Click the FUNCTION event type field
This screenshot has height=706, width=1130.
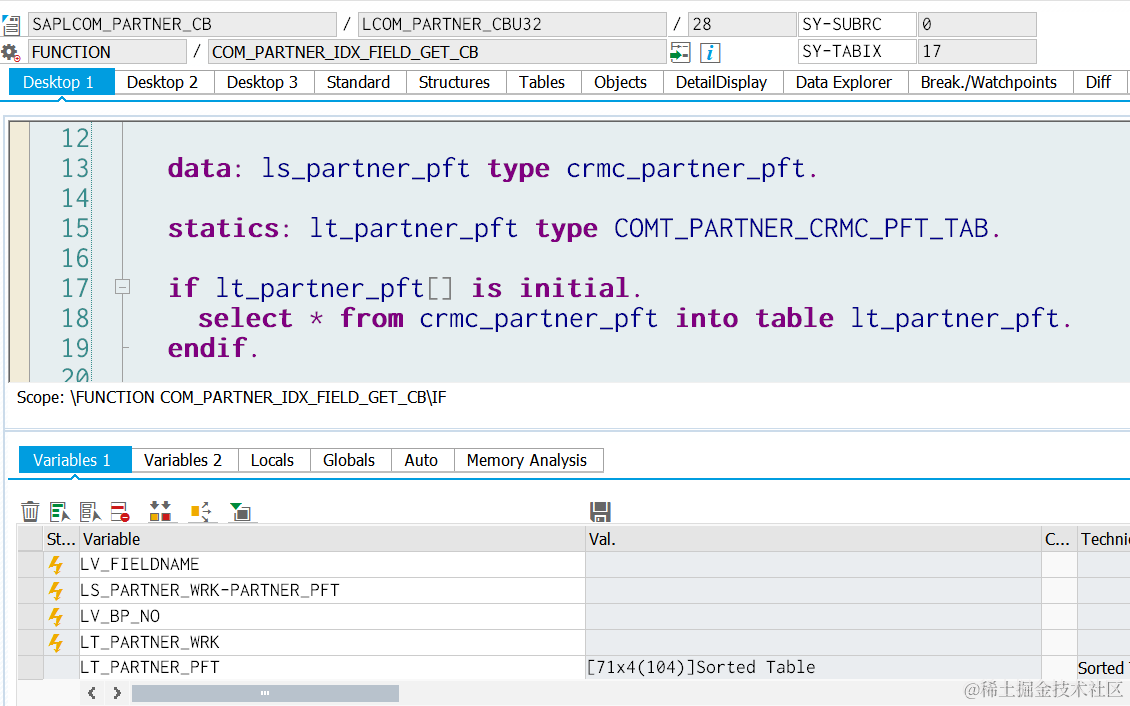point(107,52)
